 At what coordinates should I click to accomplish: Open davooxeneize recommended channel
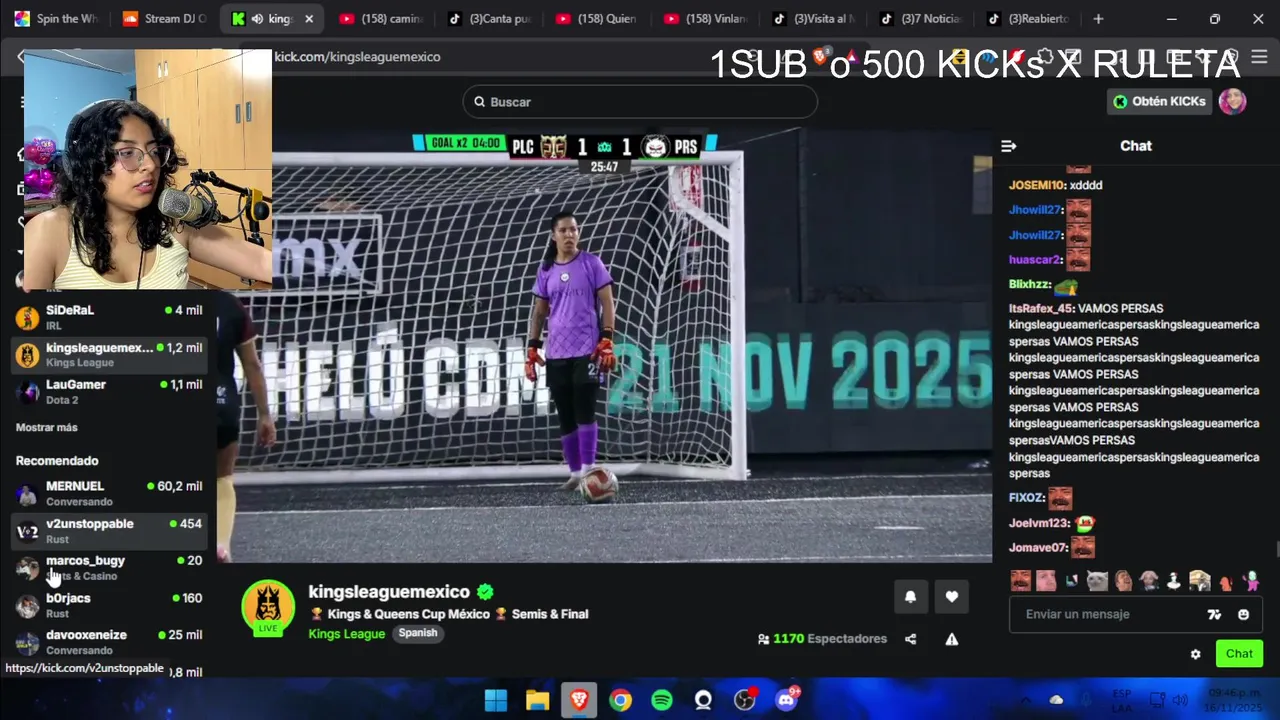pos(110,642)
